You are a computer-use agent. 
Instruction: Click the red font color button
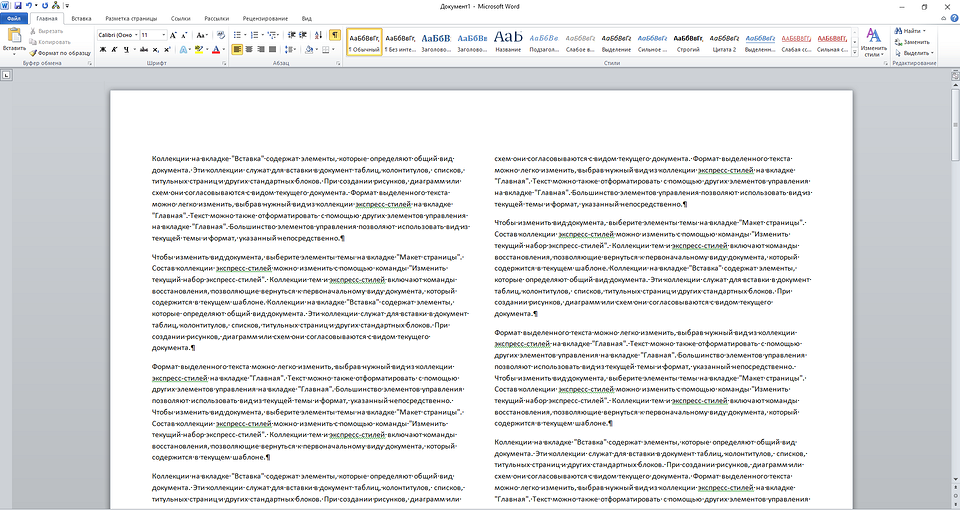pyautogui.click(x=216, y=48)
